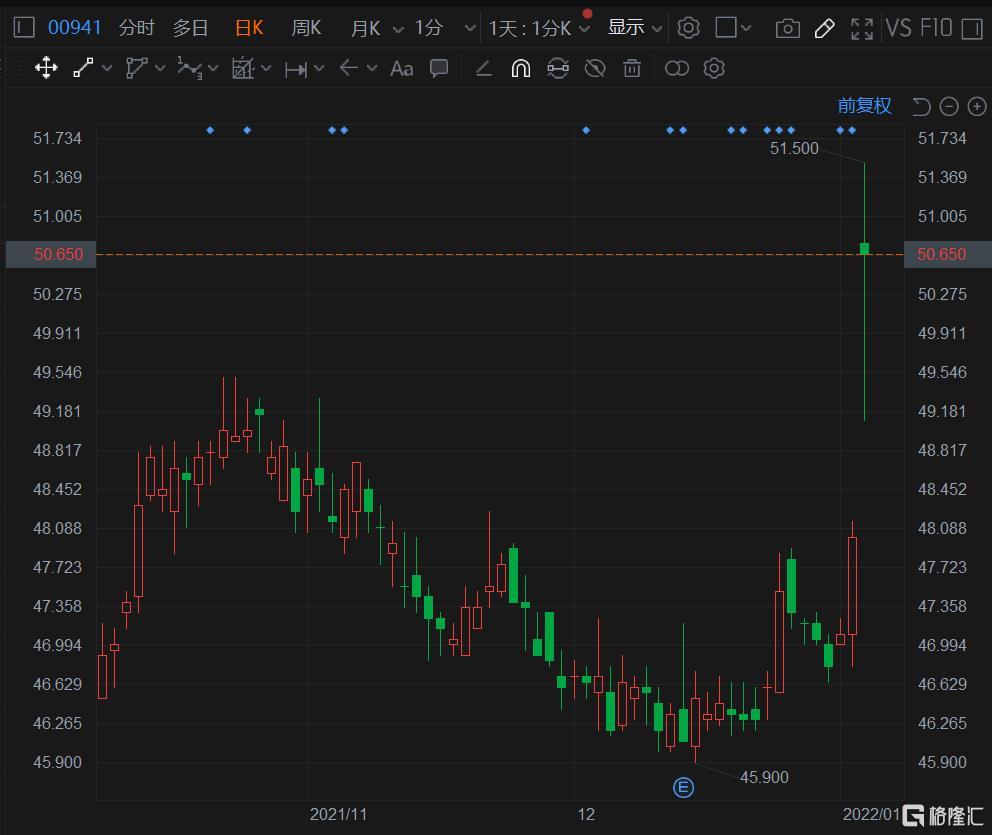Viewport: 992px width, 835px height.
Task: Take a chart screenshot with camera icon
Action: 788,28
